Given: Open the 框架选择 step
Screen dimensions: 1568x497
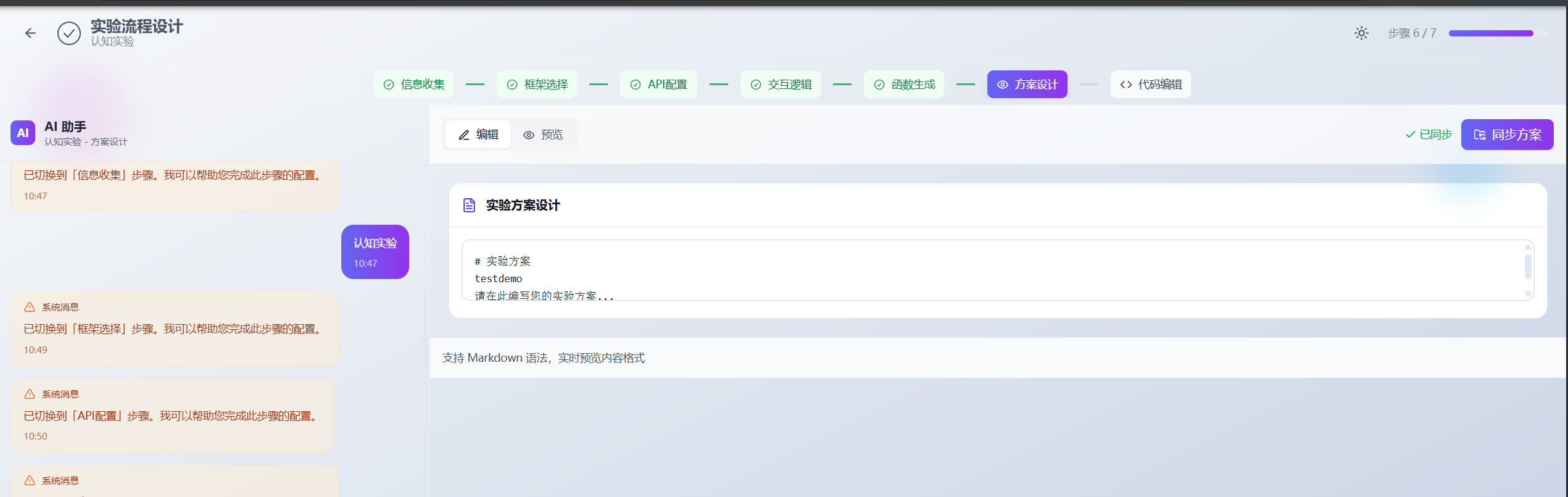Looking at the screenshot, I should [537, 85].
